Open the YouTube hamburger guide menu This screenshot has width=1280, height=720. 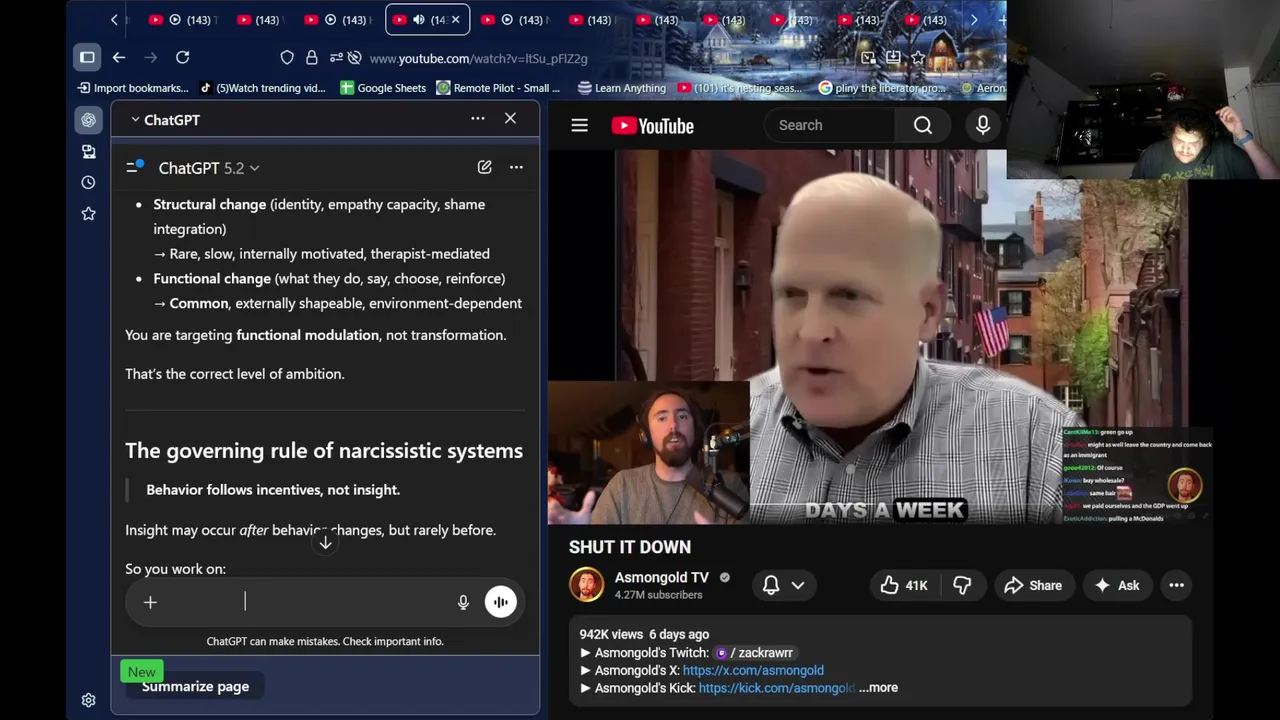pyautogui.click(x=579, y=125)
